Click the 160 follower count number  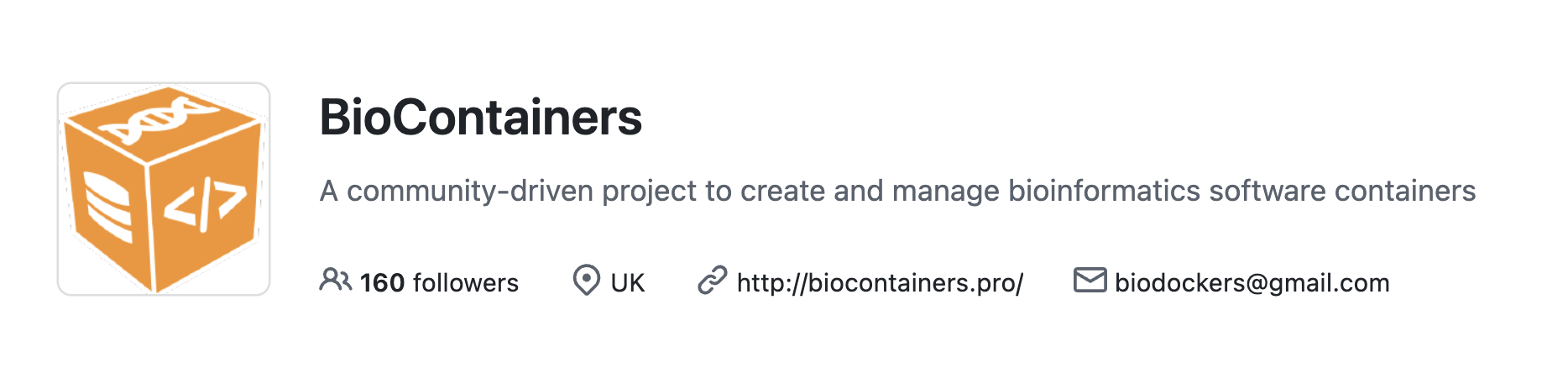click(x=382, y=283)
